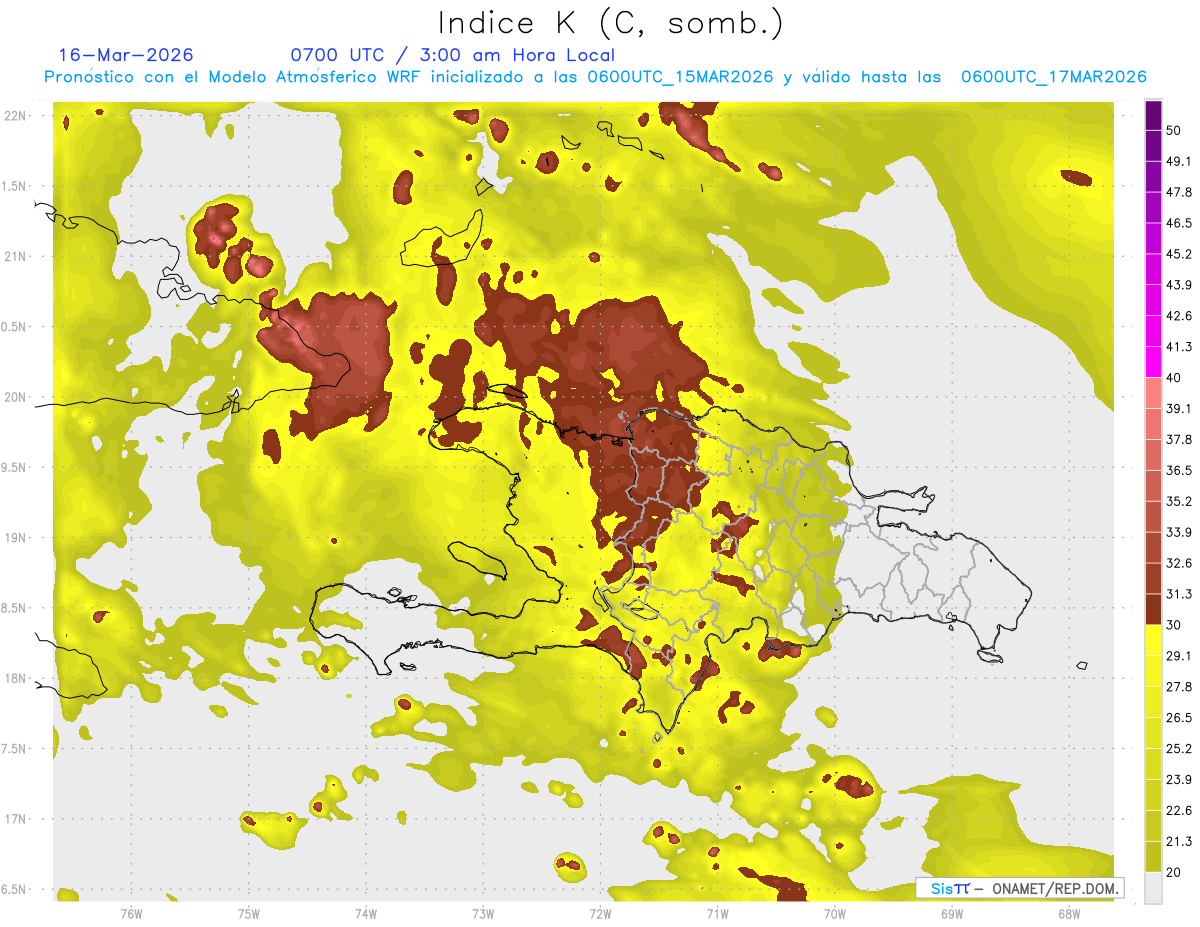Screen dimensions: 1200x927
Task: Click the '20N' latitude label on left axis
Action: click(15, 397)
